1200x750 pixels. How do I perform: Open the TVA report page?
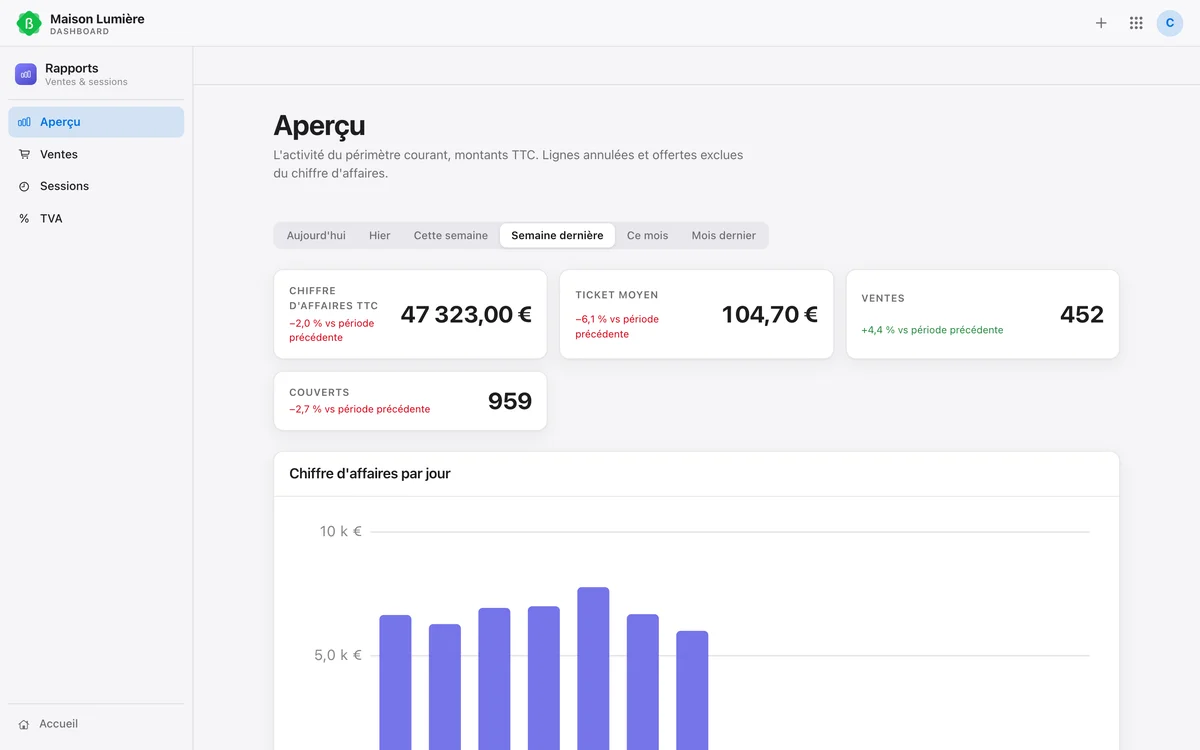coord(96,218)
